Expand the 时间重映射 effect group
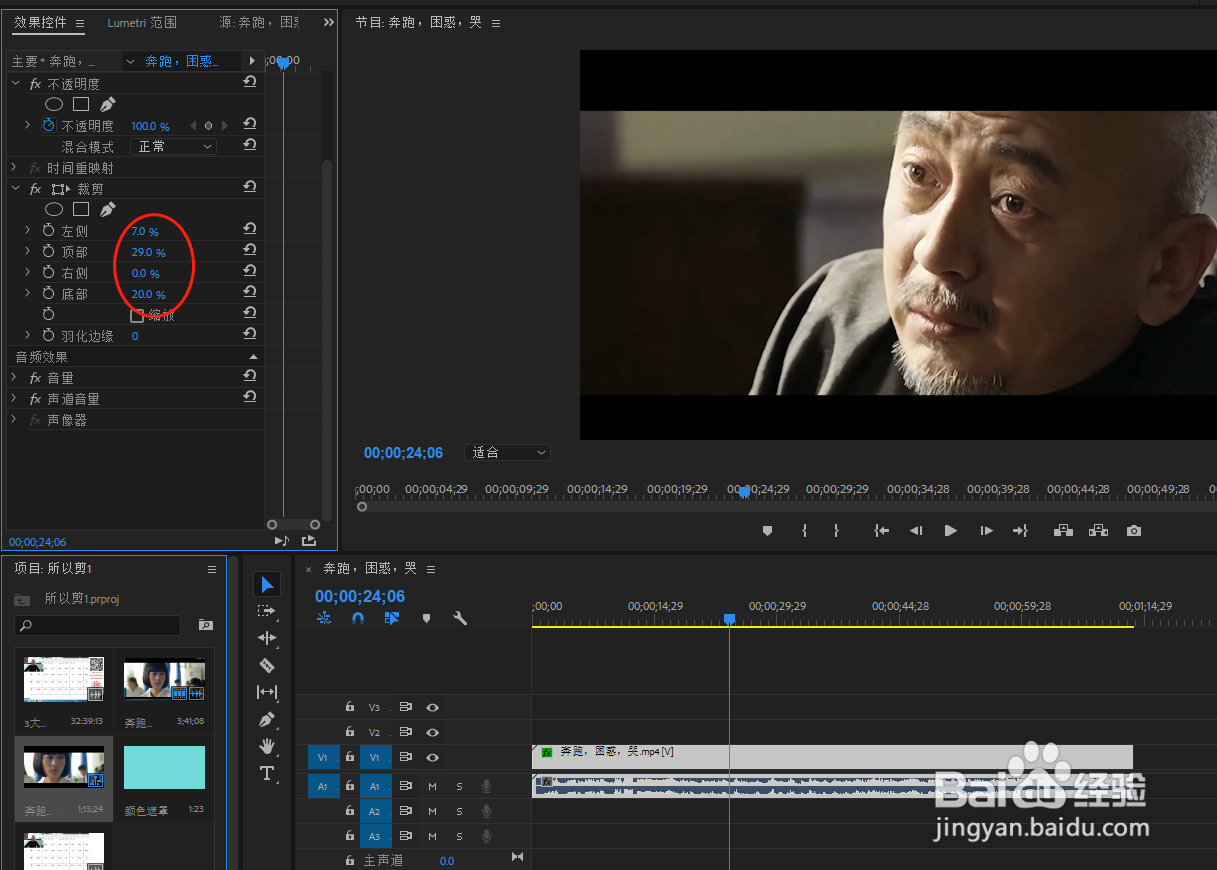 [14, 168]
